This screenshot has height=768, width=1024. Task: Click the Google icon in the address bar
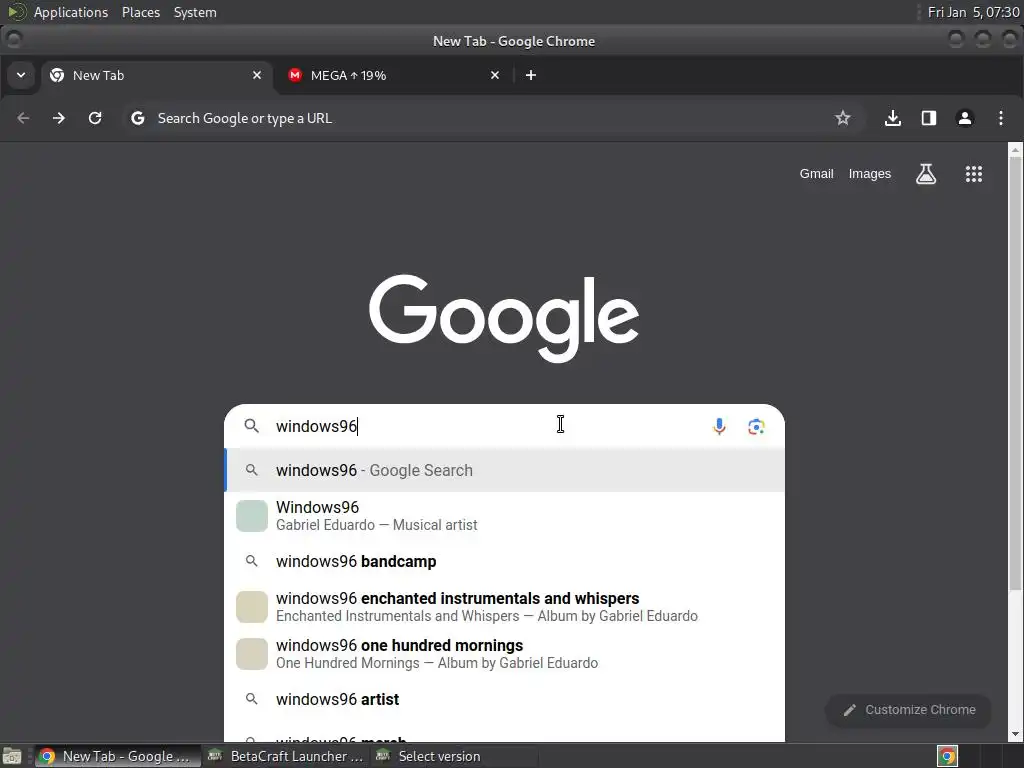tap(137, 118)
